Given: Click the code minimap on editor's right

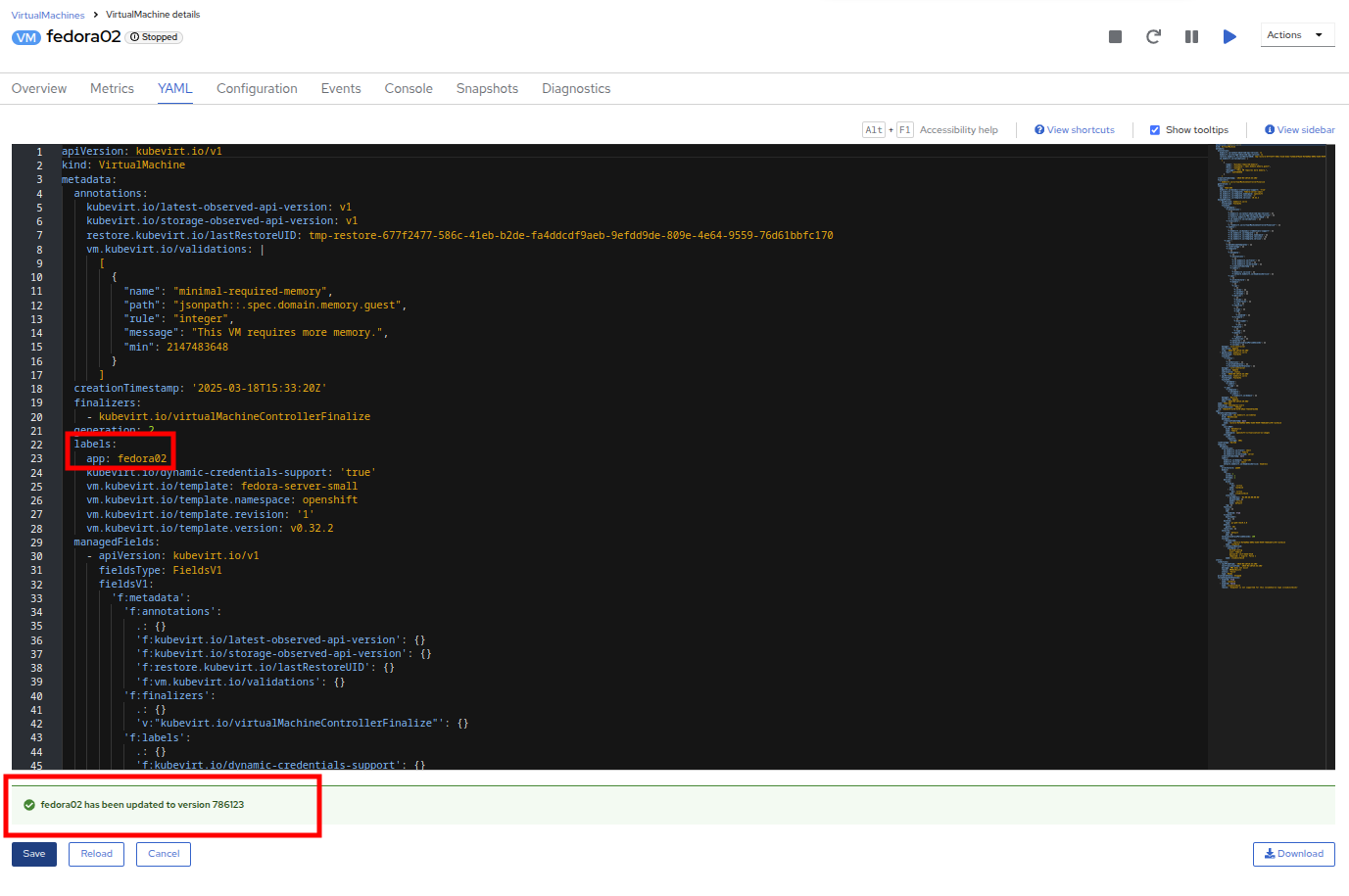Looking at the screenshot, I should [x=1270, y=392].
